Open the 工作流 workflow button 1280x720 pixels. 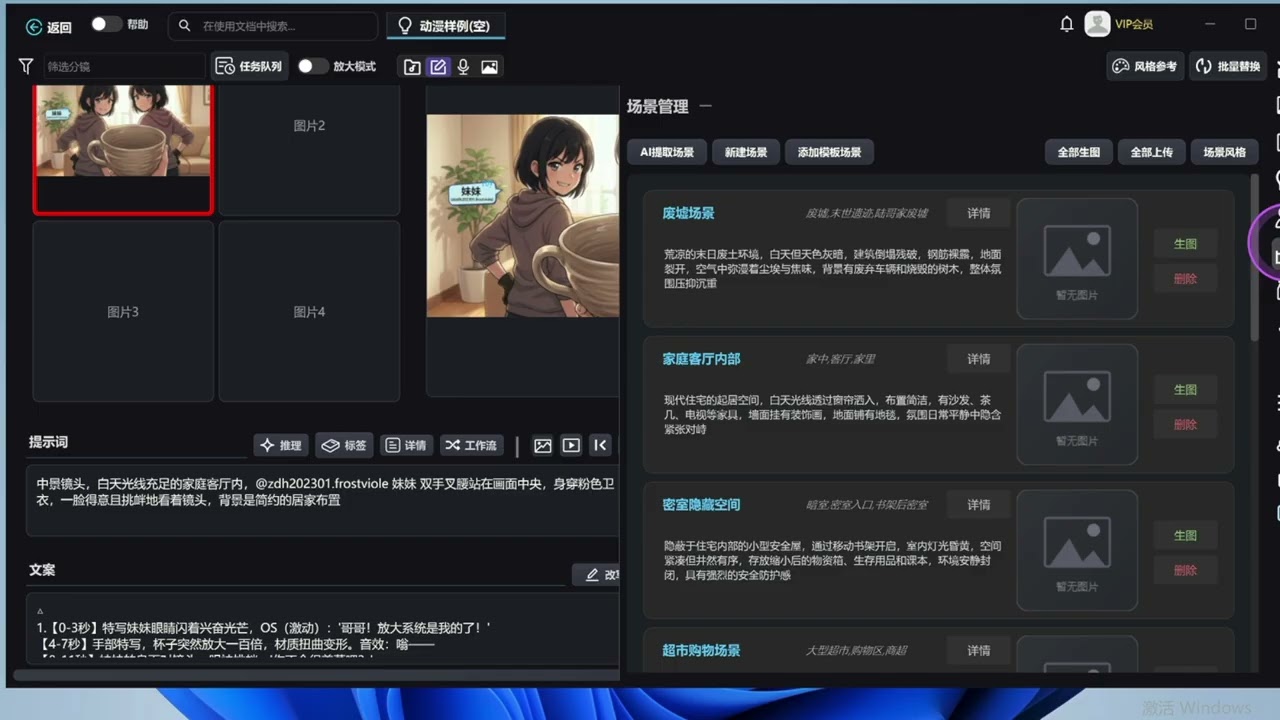[x=471, y=445]
